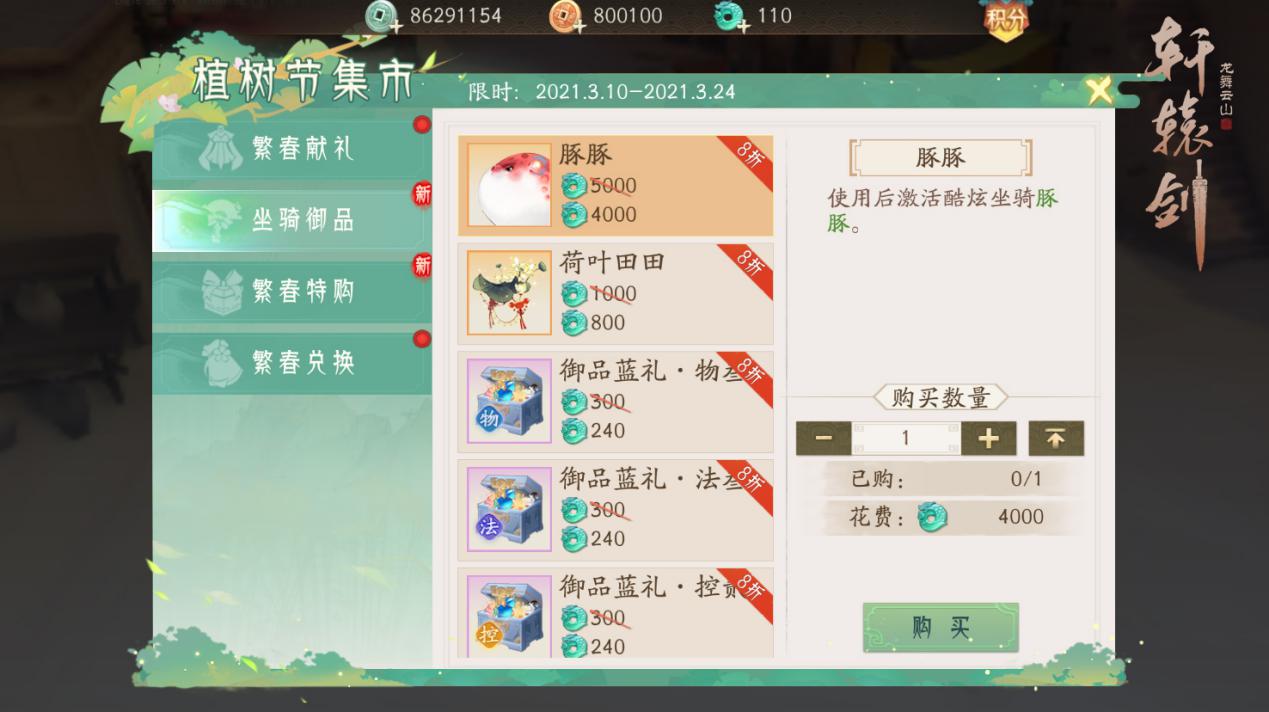Open the 积分 points badge
This screenshot has height=712, width=1269.
click(1005, 19)
